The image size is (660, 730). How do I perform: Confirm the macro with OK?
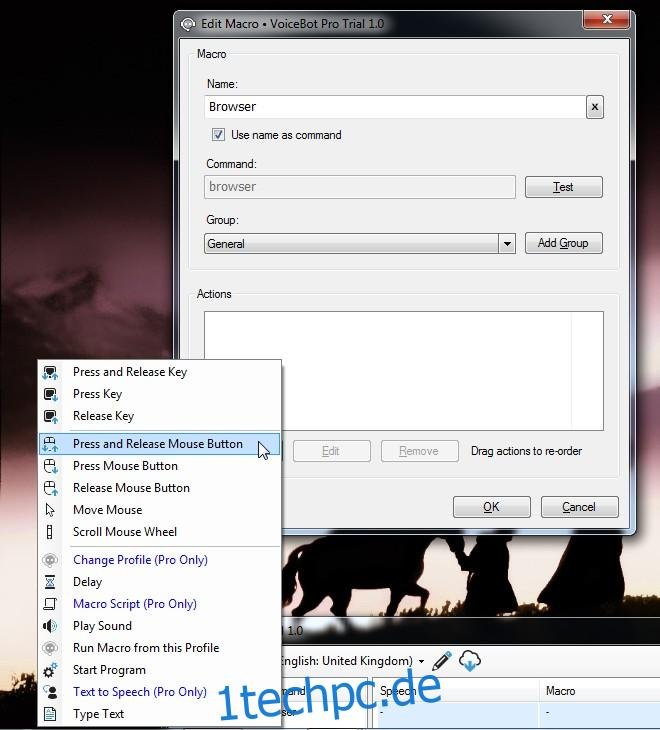492,507
